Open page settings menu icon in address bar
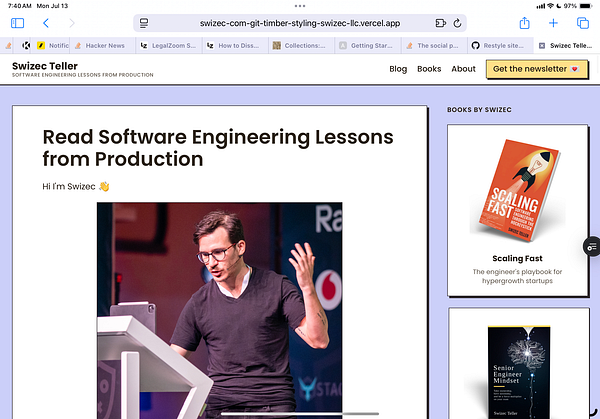This screenshot has width=600, height=419. point(144,23)
